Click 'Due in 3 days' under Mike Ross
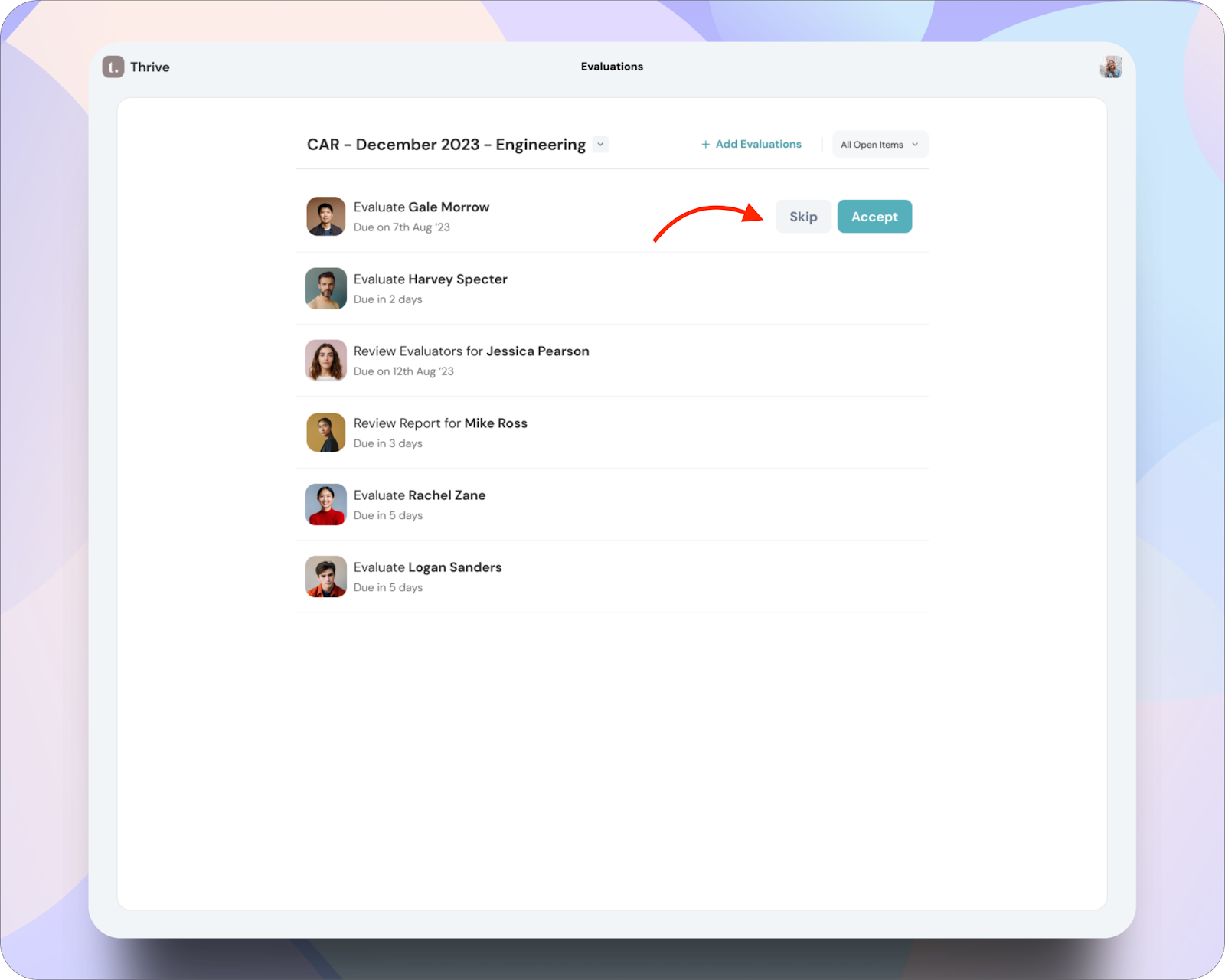Image resolution: width=1225 pixels, height=980 pixels. point(388,443)
